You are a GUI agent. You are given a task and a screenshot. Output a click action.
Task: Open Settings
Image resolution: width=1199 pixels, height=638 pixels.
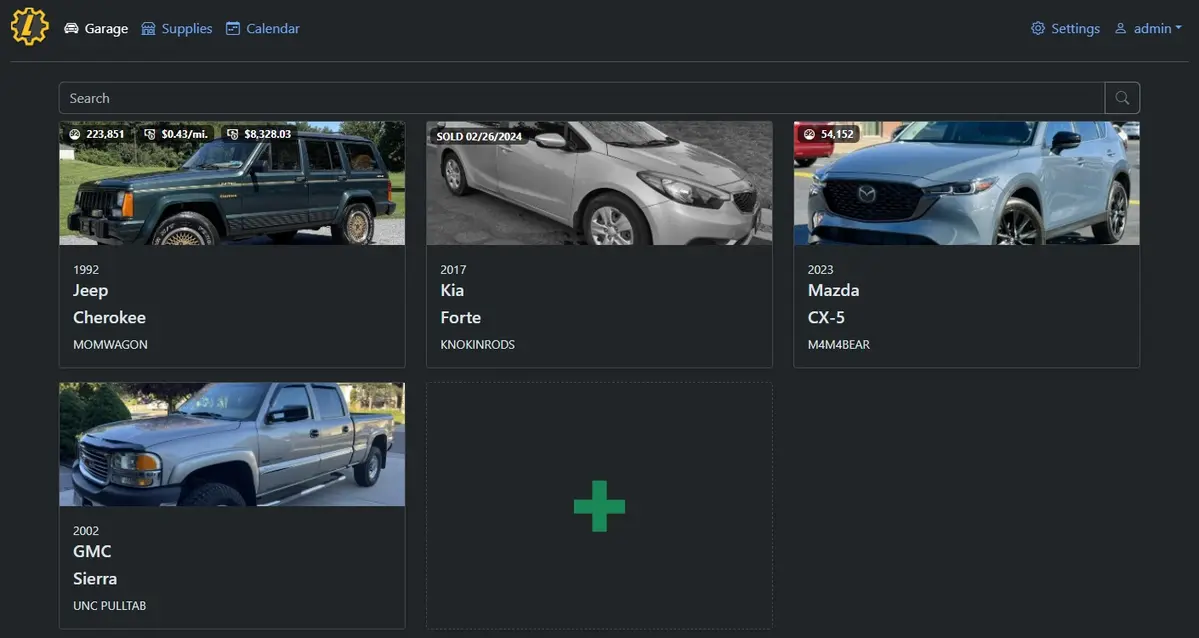pos(1065,28)
